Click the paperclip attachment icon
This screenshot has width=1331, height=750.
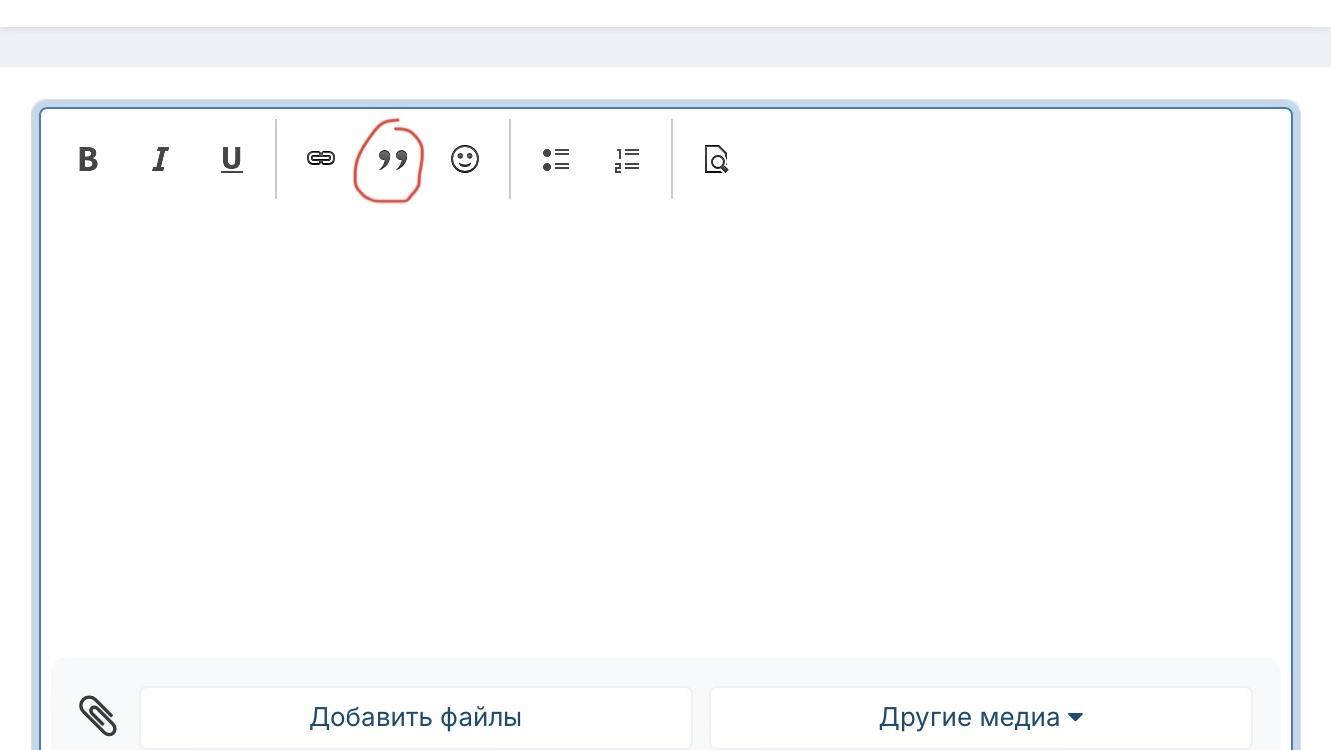click(98, 716)
